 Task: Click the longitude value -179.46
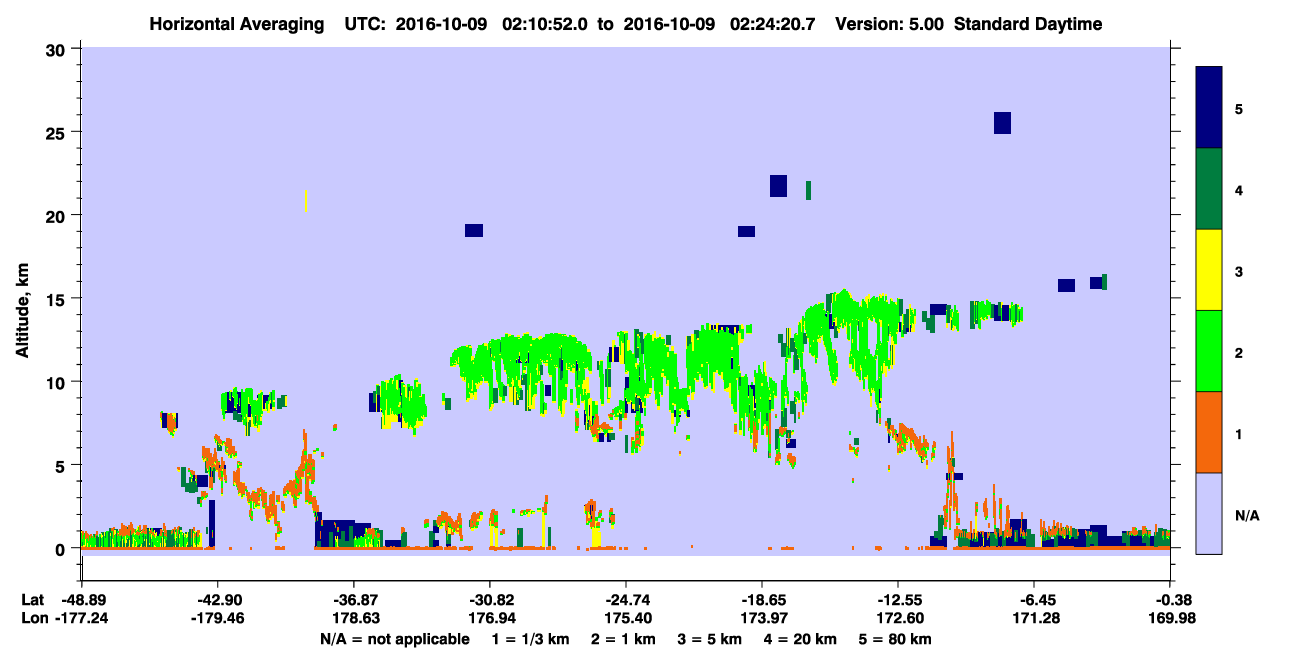click(x=217, y=618)
